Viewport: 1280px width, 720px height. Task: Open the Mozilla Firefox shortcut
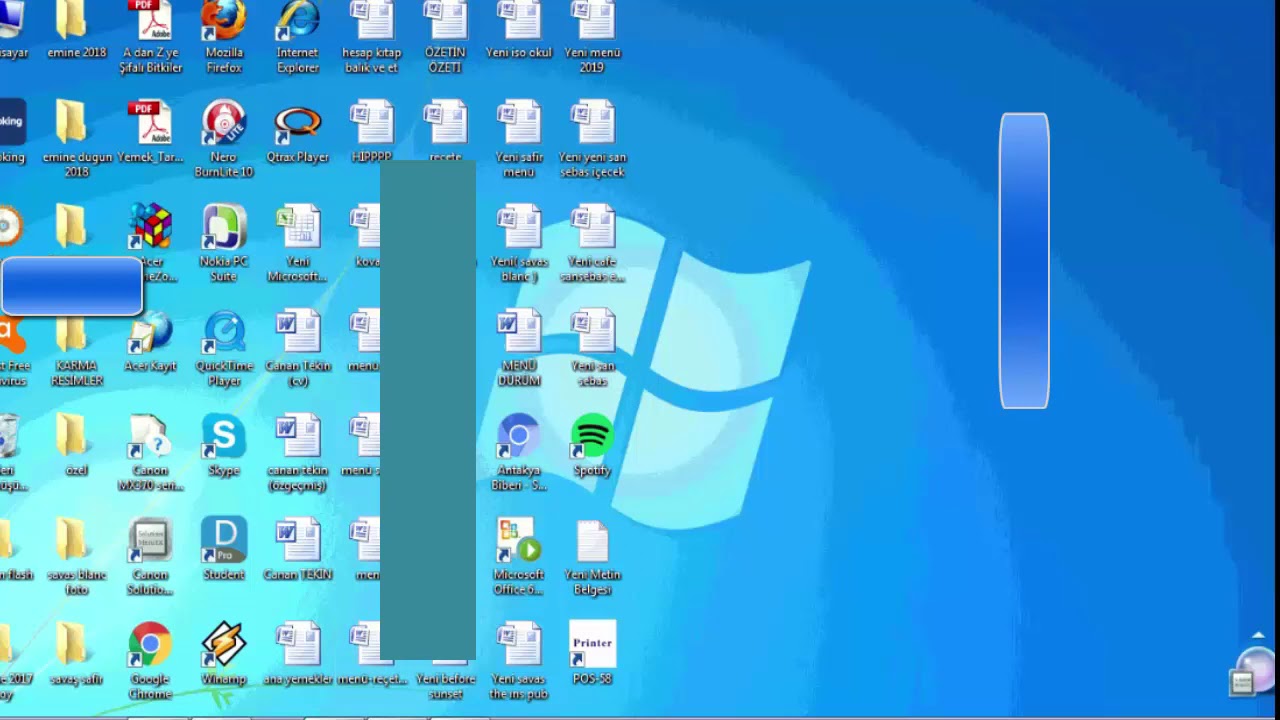tap(224, 37)
